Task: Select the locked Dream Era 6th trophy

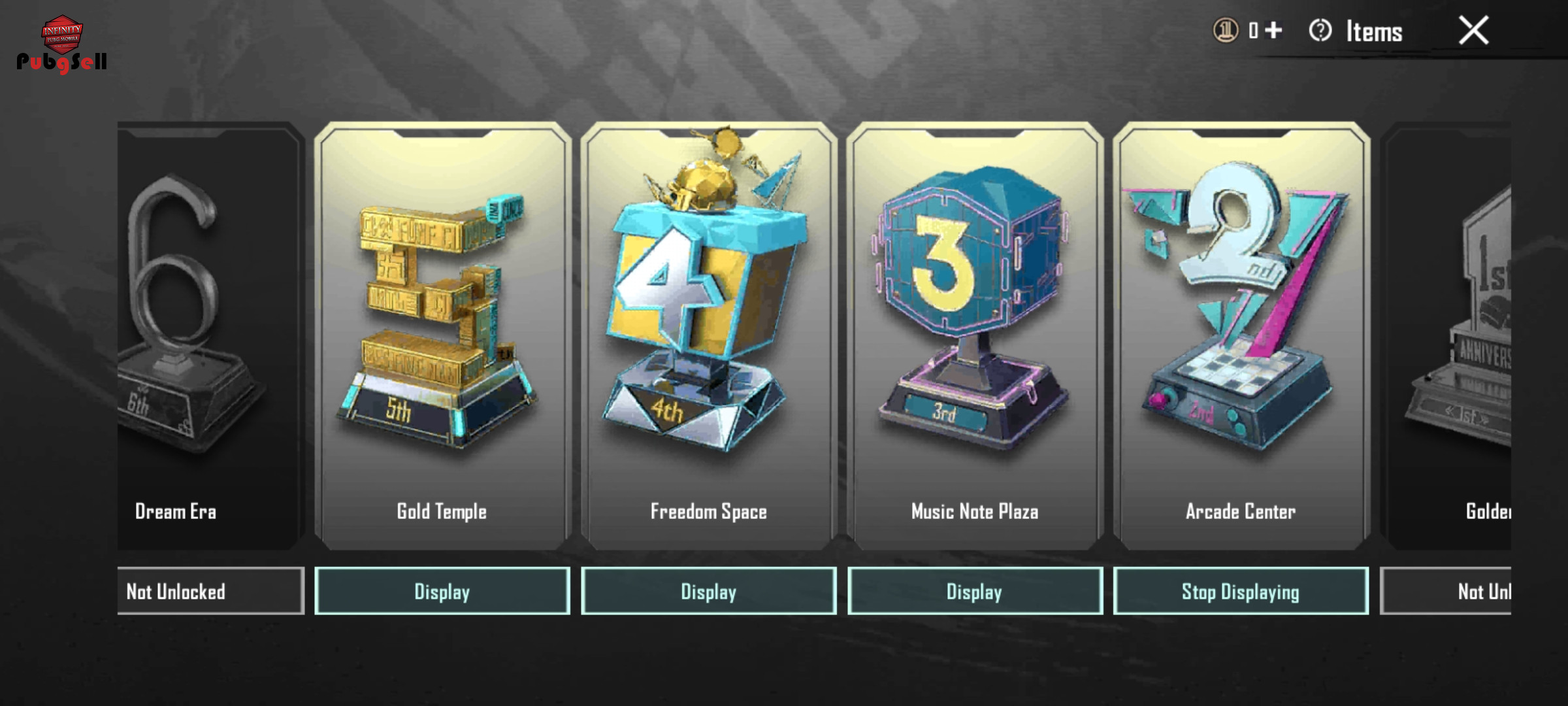Action: (210, 336)
